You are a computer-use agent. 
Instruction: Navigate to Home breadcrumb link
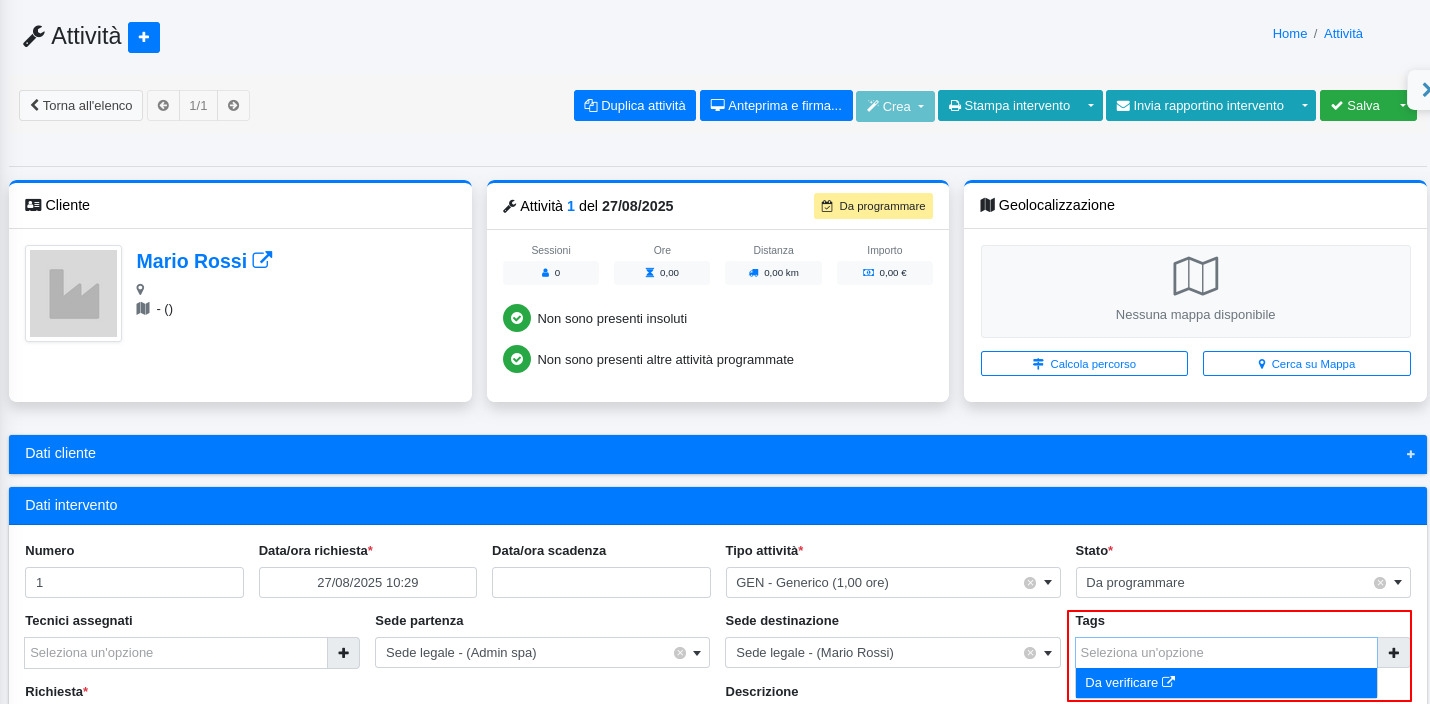pyautogui.click(x=1289, y=33)
